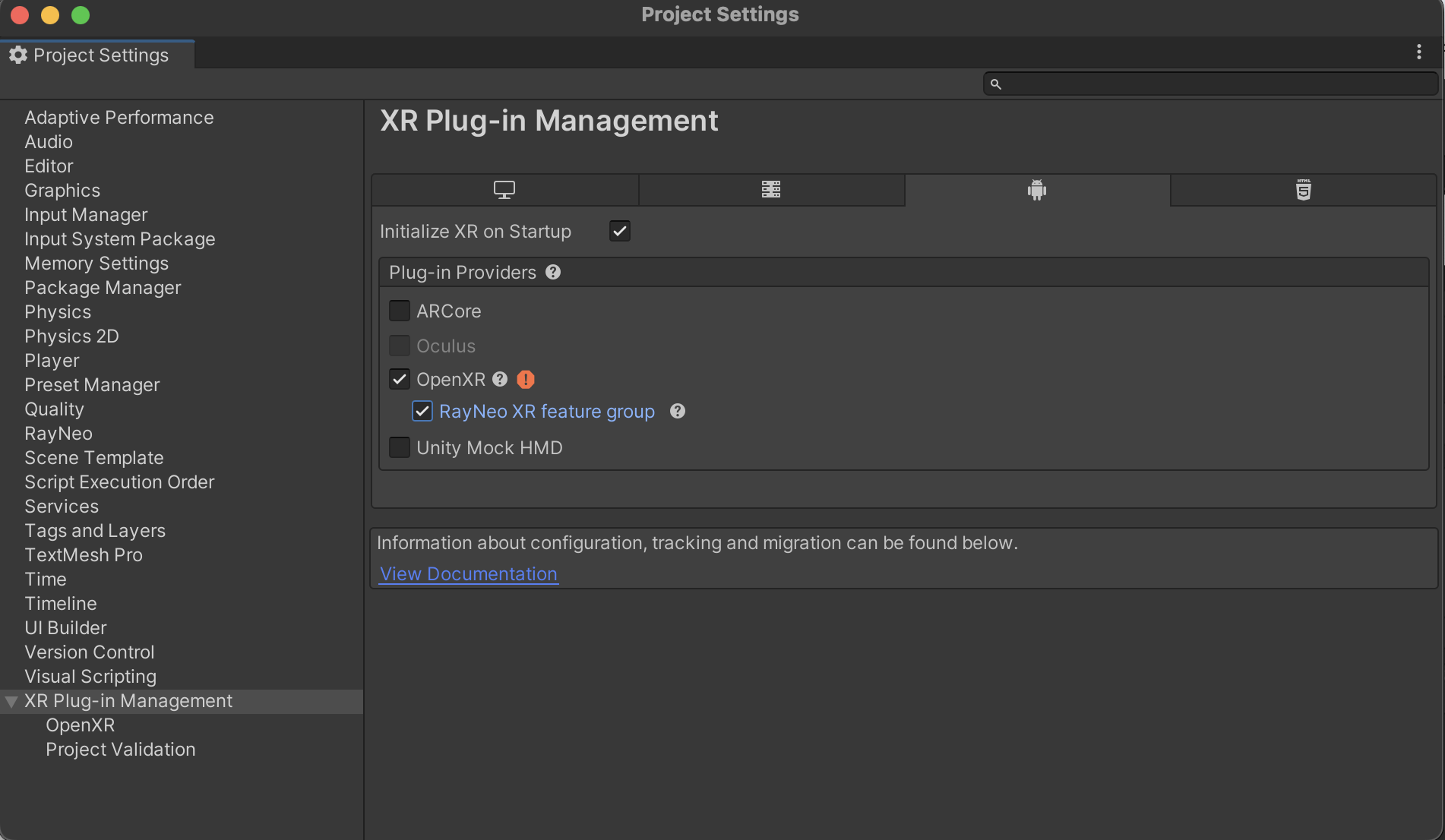The width and height of the screenshot is (1445, 840).
Task: Select the Android platform tab icon
Action: (1037, 190)
